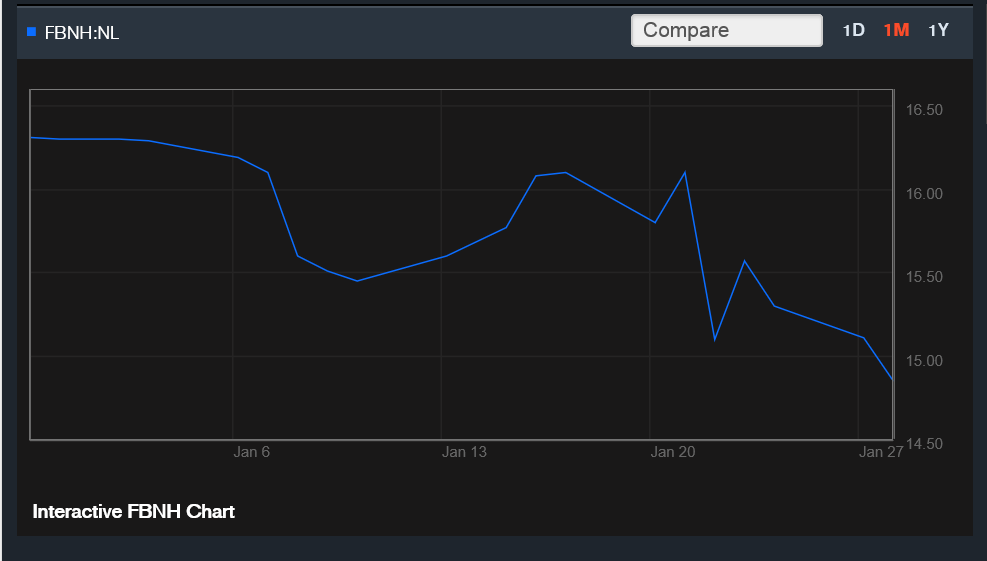Viewport: 987px width, 561px height.
Task: Click the blue FBNH:NL legend square
Action: click(x=31, y=32)
